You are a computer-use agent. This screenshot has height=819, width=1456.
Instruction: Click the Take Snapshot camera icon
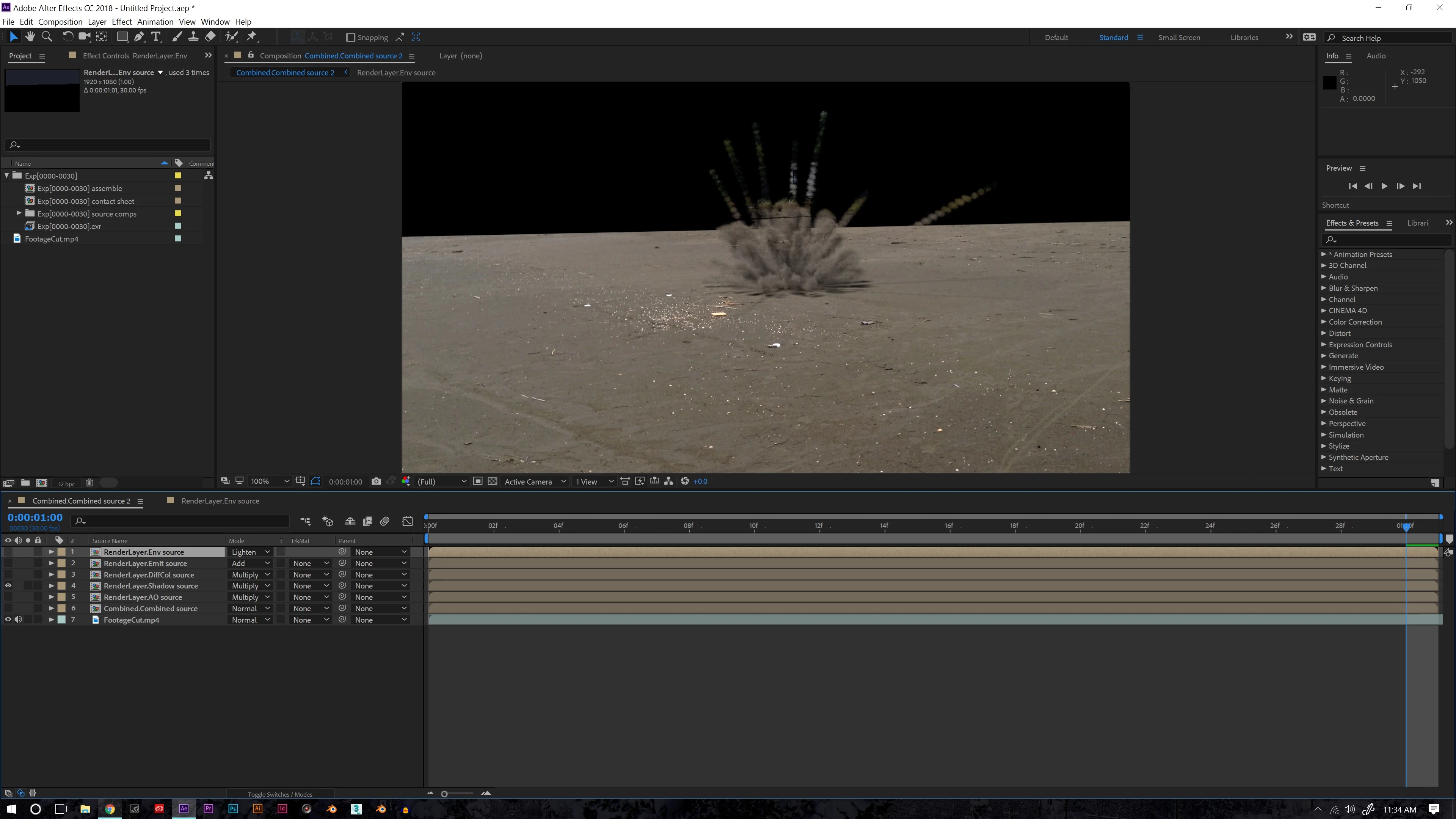click(377, 482)
